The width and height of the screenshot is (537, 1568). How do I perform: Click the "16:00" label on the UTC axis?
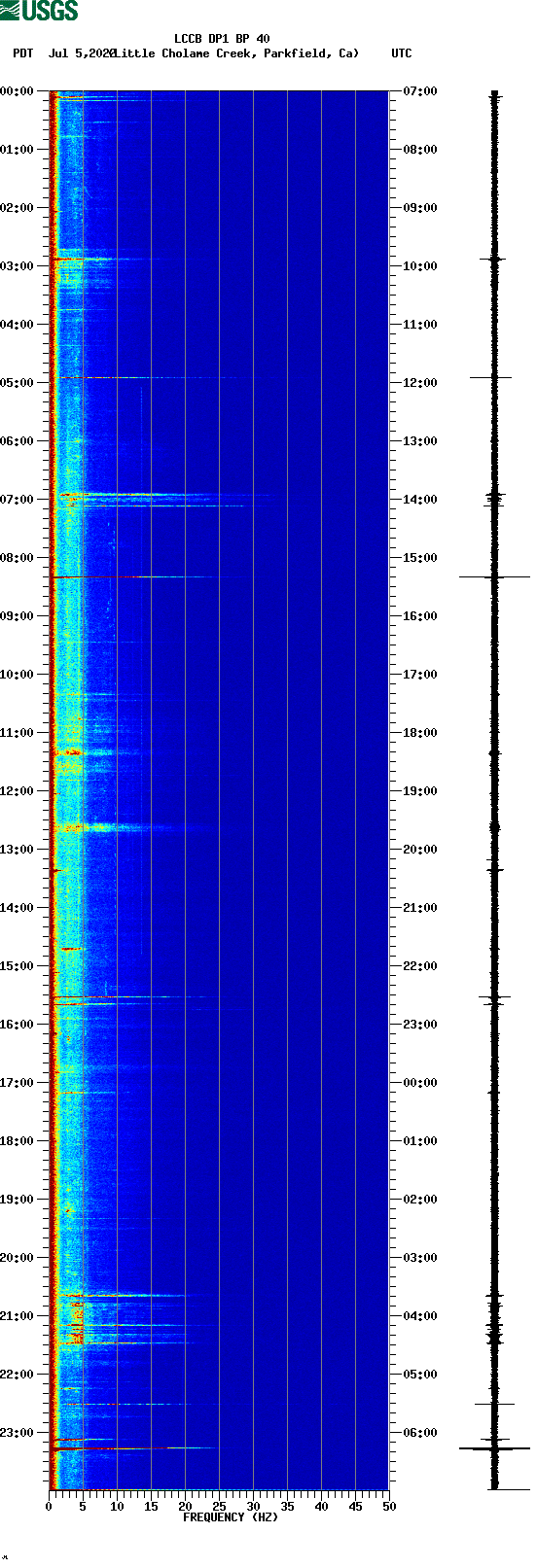pyautogui.click(x=420, y=616)
